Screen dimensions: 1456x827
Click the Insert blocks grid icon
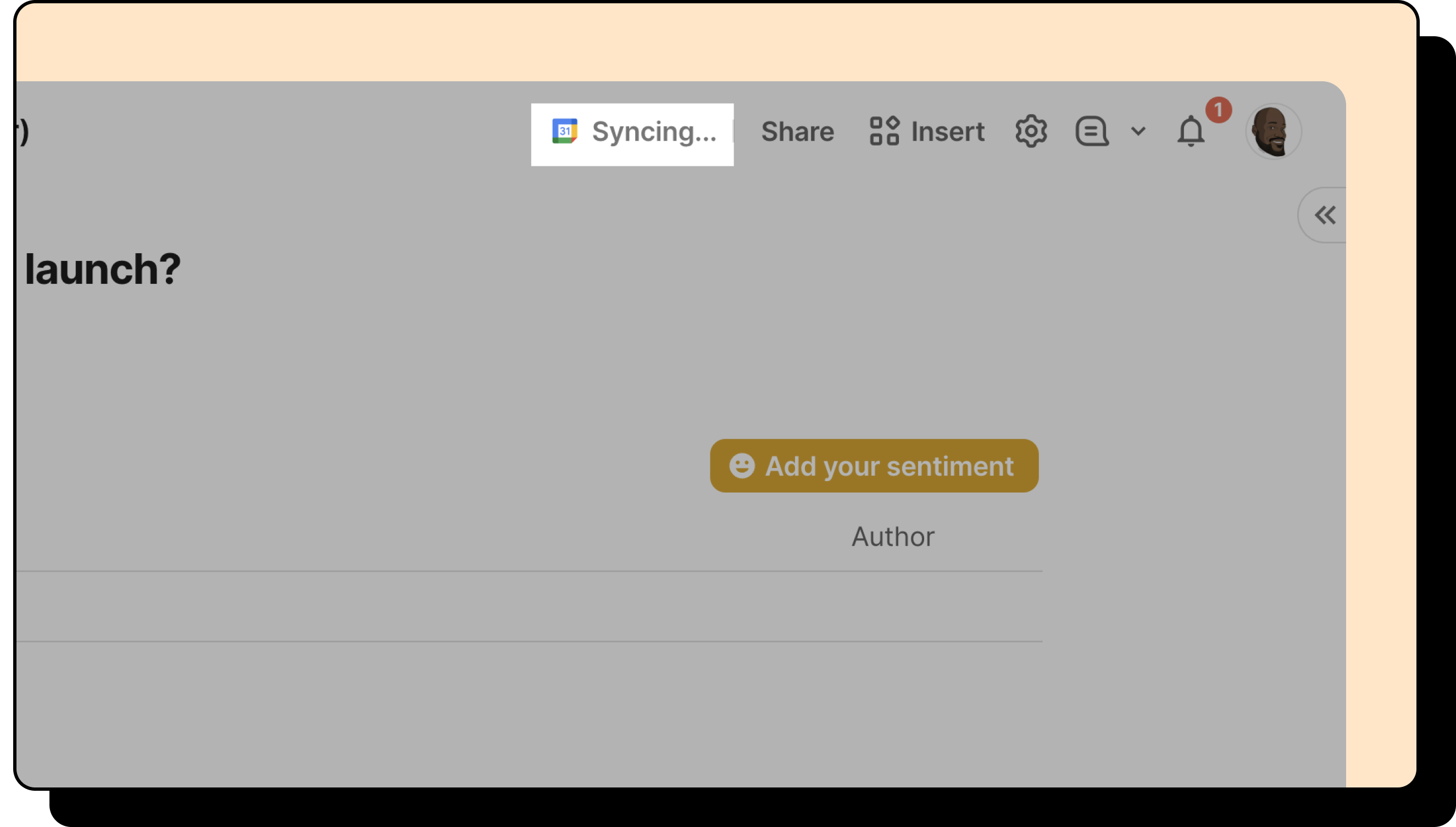[x=884, y=131]
